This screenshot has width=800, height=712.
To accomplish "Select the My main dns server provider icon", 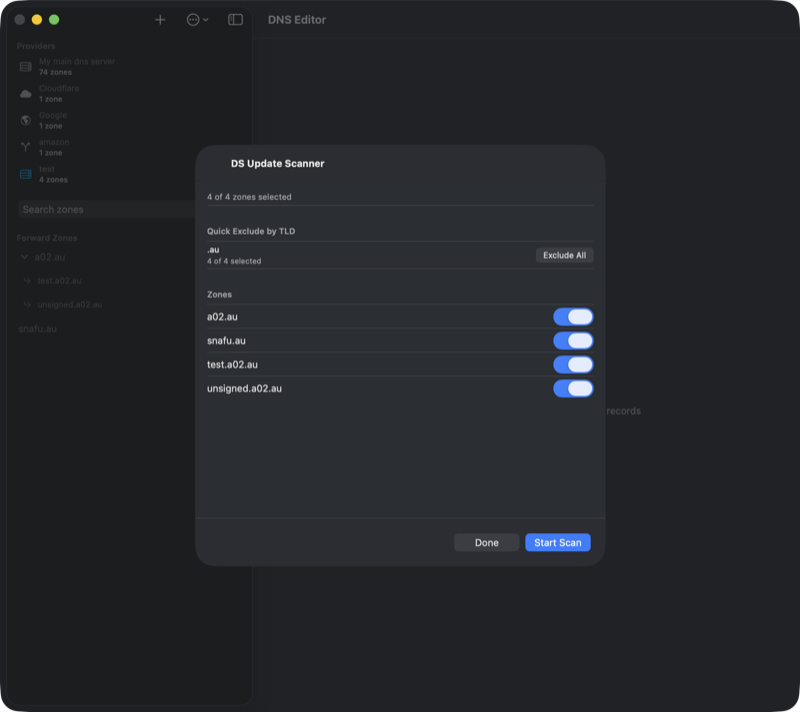I will (25, 65).
